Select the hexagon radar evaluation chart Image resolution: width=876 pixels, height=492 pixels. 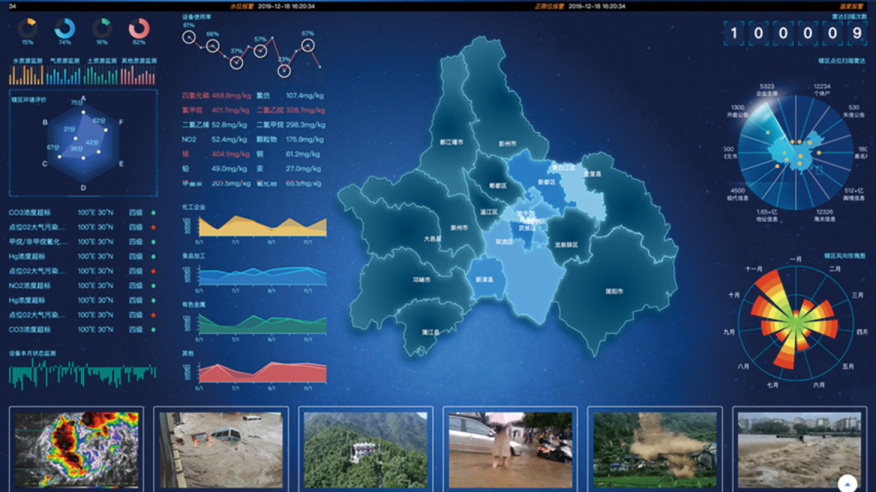(x=83, y=143)
